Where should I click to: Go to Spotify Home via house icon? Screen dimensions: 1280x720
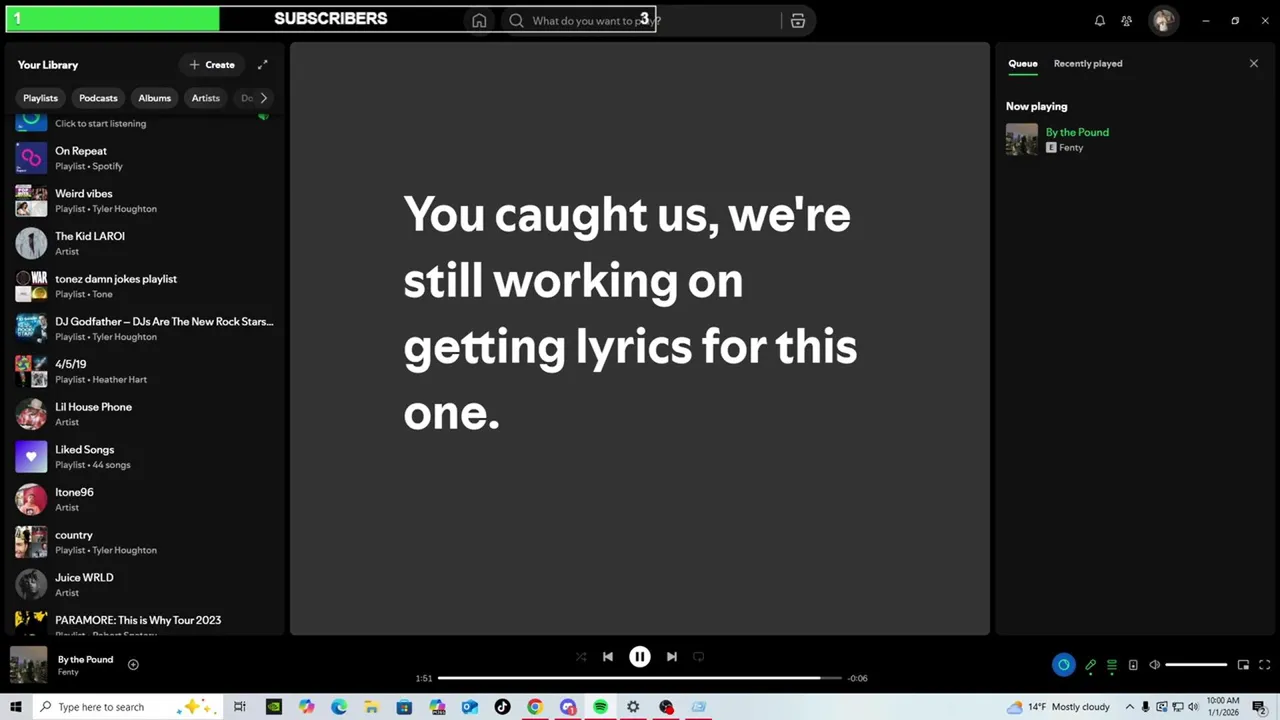[479, 20]
